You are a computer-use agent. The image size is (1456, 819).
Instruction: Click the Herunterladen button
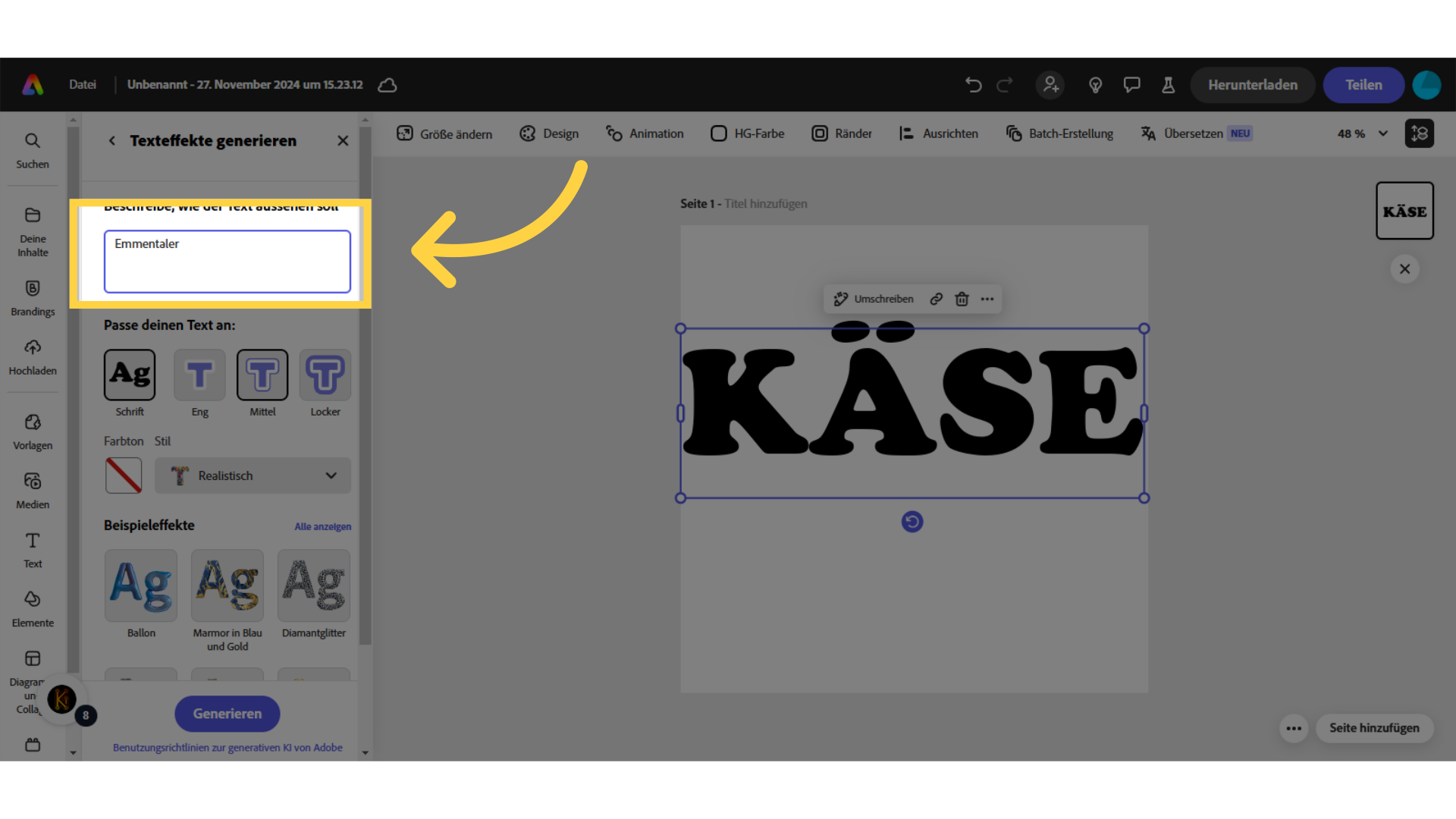pyautogui.click(x=1252, y=85)
